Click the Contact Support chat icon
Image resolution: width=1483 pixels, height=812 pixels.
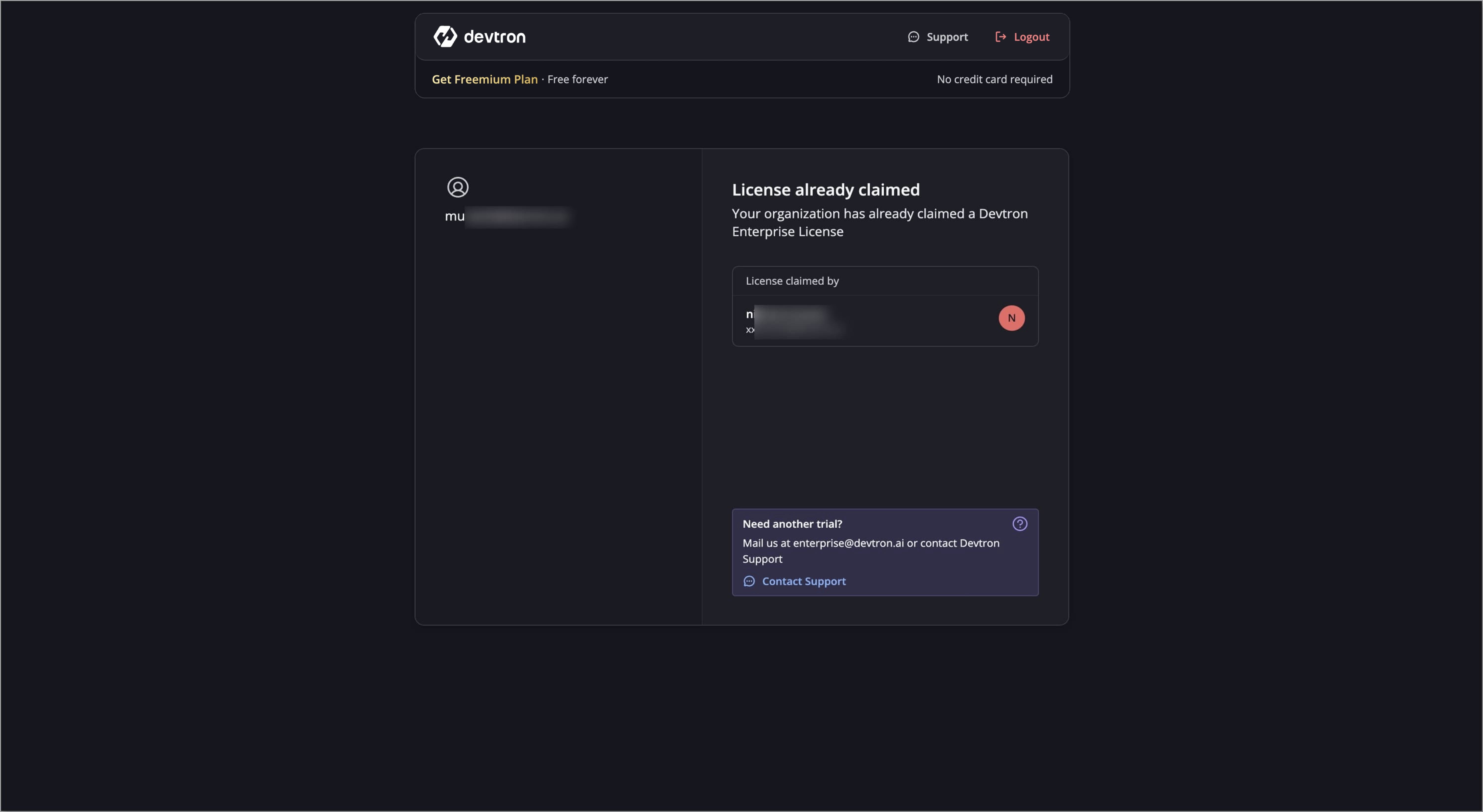749,581
